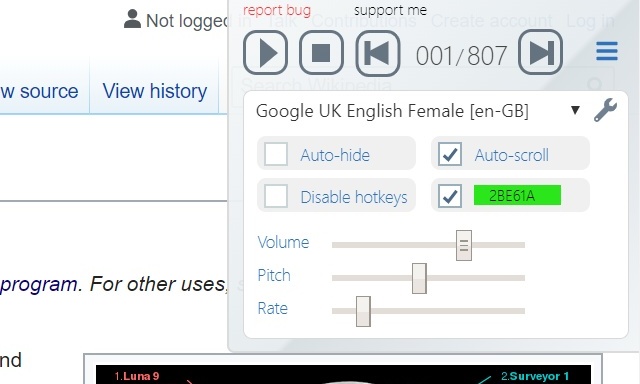Skip to the previous sentence
This screenshot has height=384, width=640.
coord(378,53)
